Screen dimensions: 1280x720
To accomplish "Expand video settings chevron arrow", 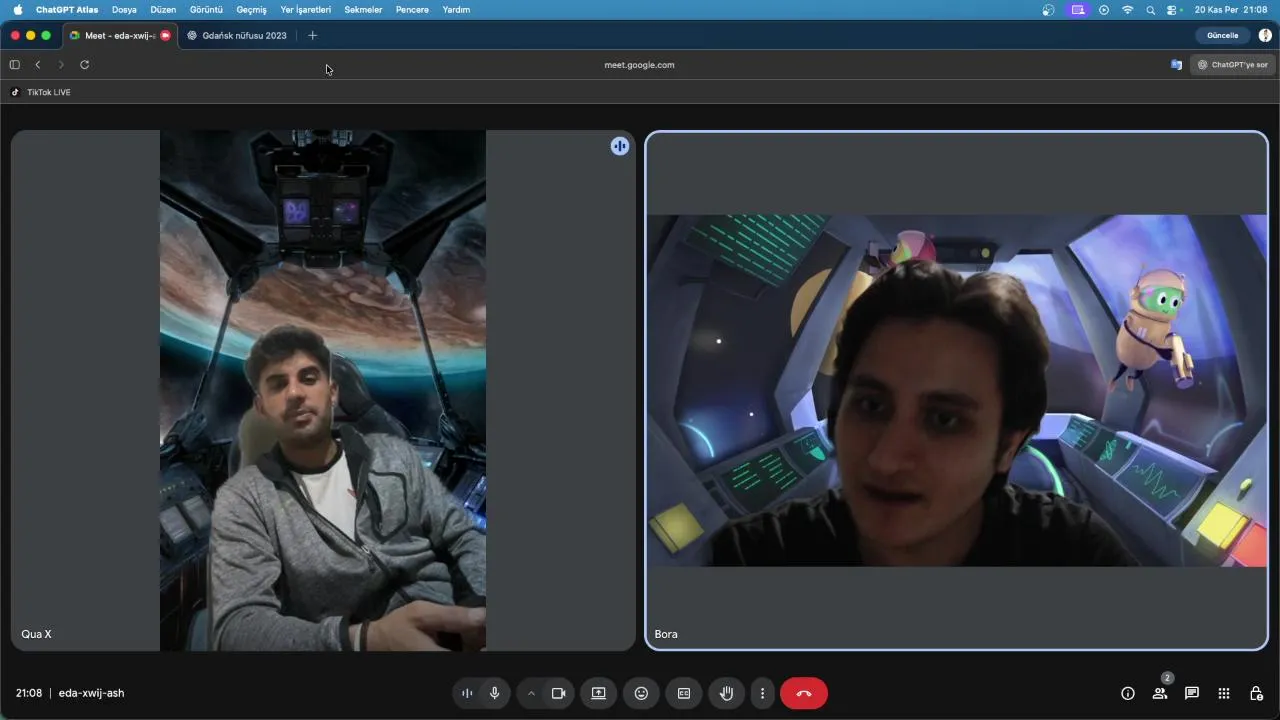I will coord(531,693).
